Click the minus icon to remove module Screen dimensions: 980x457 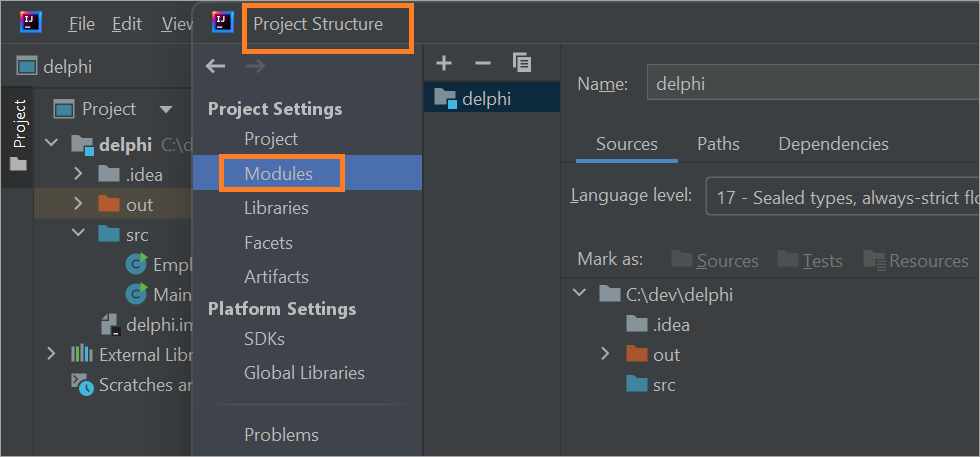(483, 63)
